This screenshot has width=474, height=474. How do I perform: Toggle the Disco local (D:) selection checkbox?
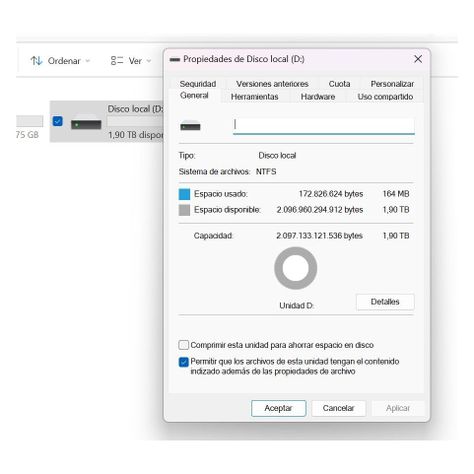[57, 121]
